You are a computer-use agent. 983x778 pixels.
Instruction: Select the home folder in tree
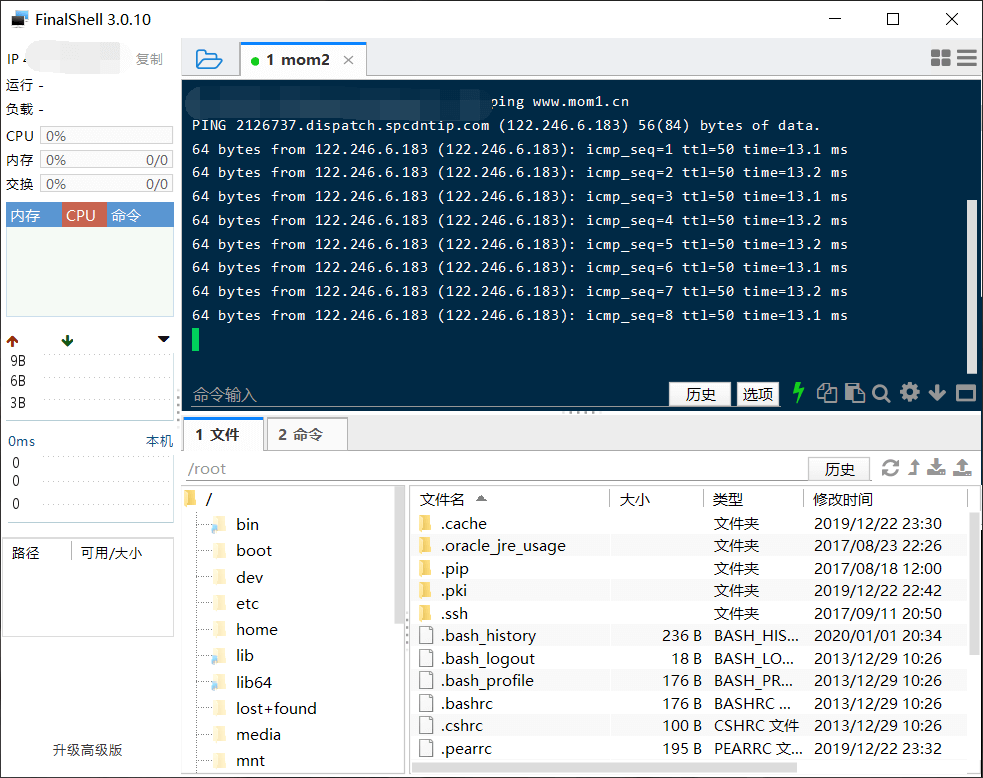[x=245, y=629]
